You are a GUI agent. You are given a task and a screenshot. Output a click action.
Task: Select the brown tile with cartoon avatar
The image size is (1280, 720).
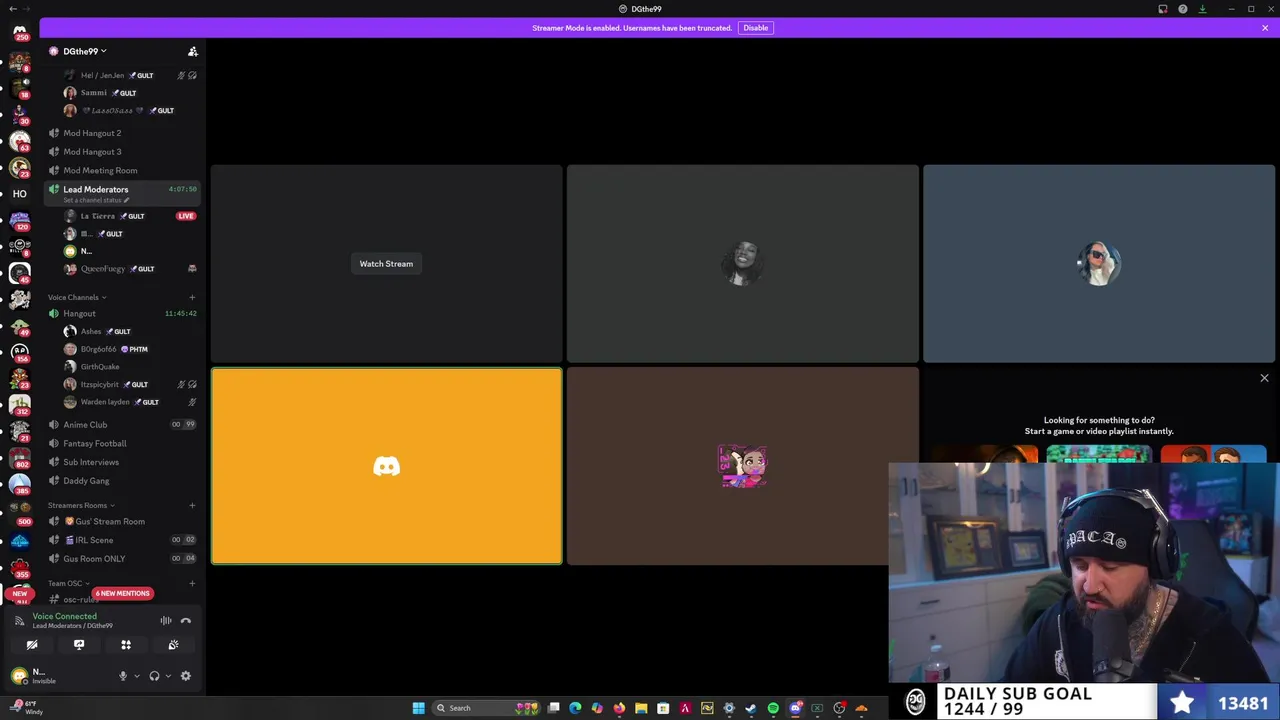(x=742, y=466)
